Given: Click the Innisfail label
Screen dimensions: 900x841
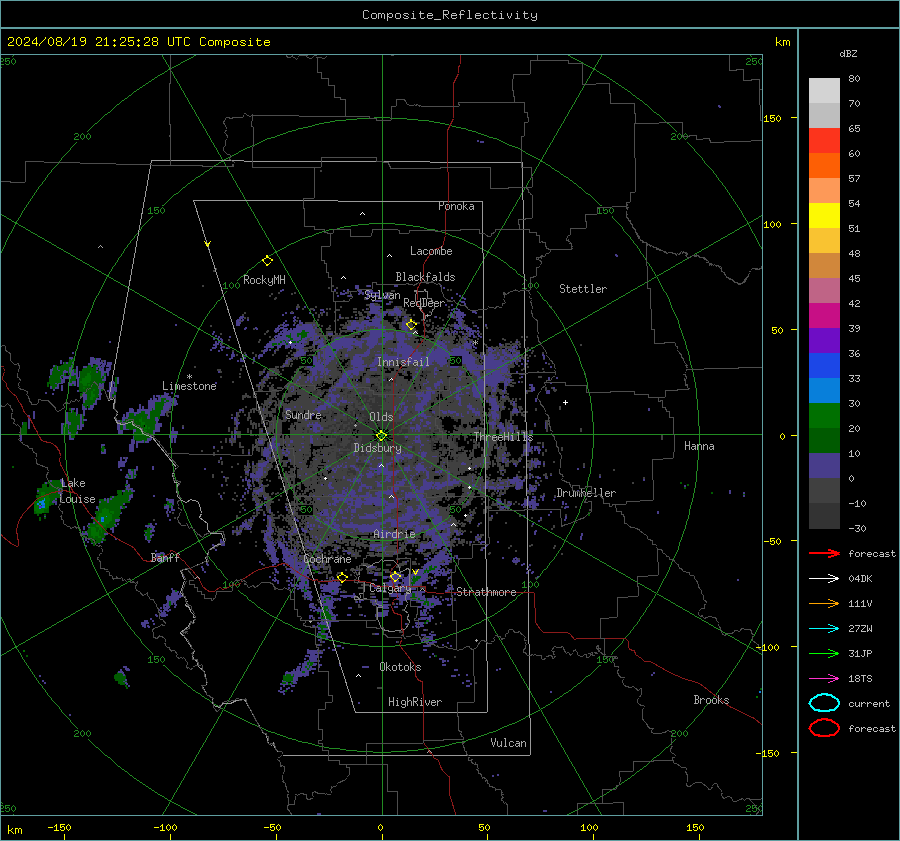Looking at the screenshot, I should tap(403, 362).
